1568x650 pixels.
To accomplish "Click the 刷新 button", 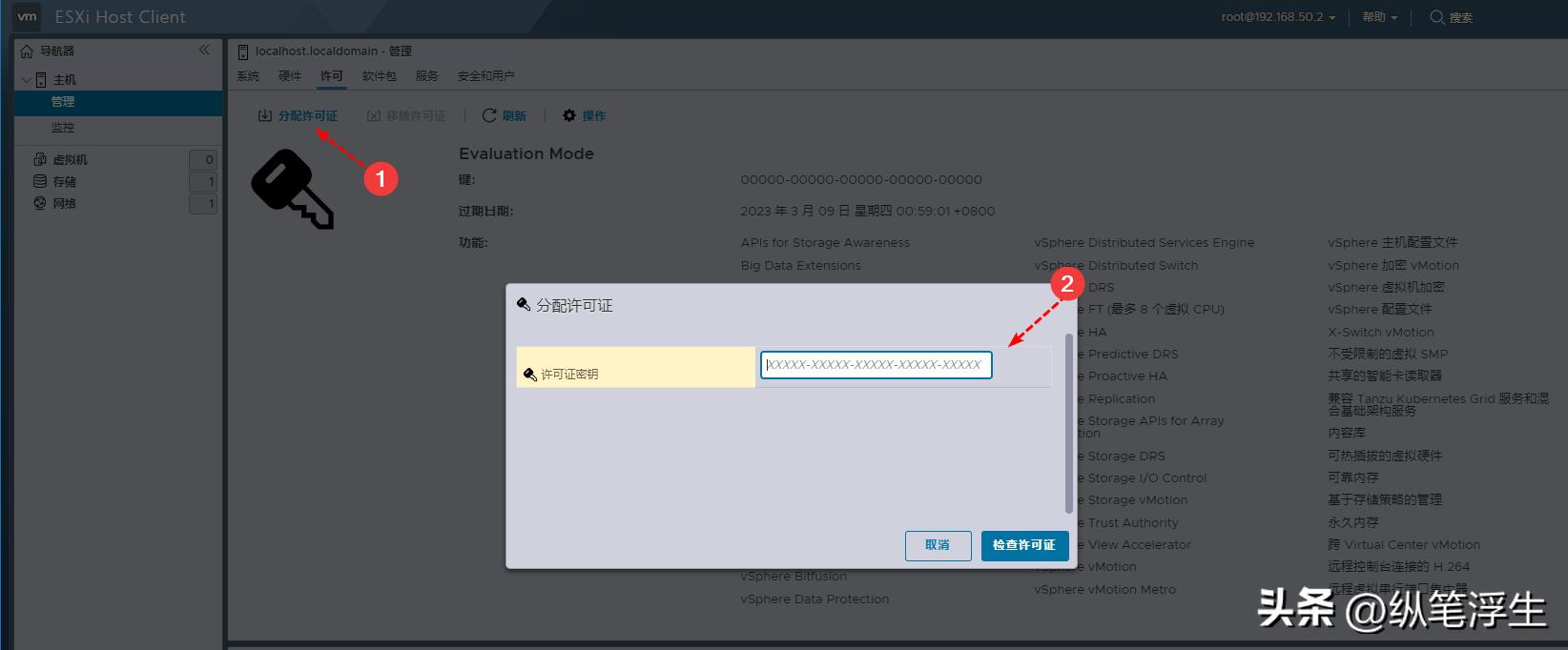I will pyautogui.click(x=504, y=115).
